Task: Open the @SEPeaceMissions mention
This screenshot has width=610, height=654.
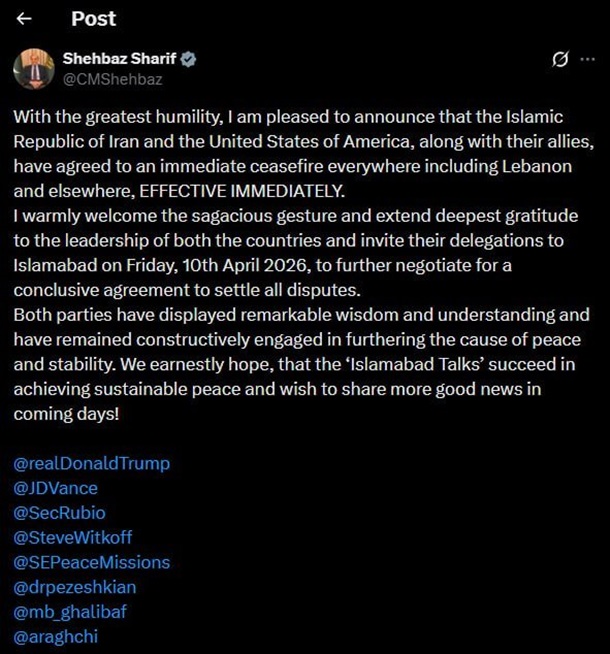Action: pos(92,562)
